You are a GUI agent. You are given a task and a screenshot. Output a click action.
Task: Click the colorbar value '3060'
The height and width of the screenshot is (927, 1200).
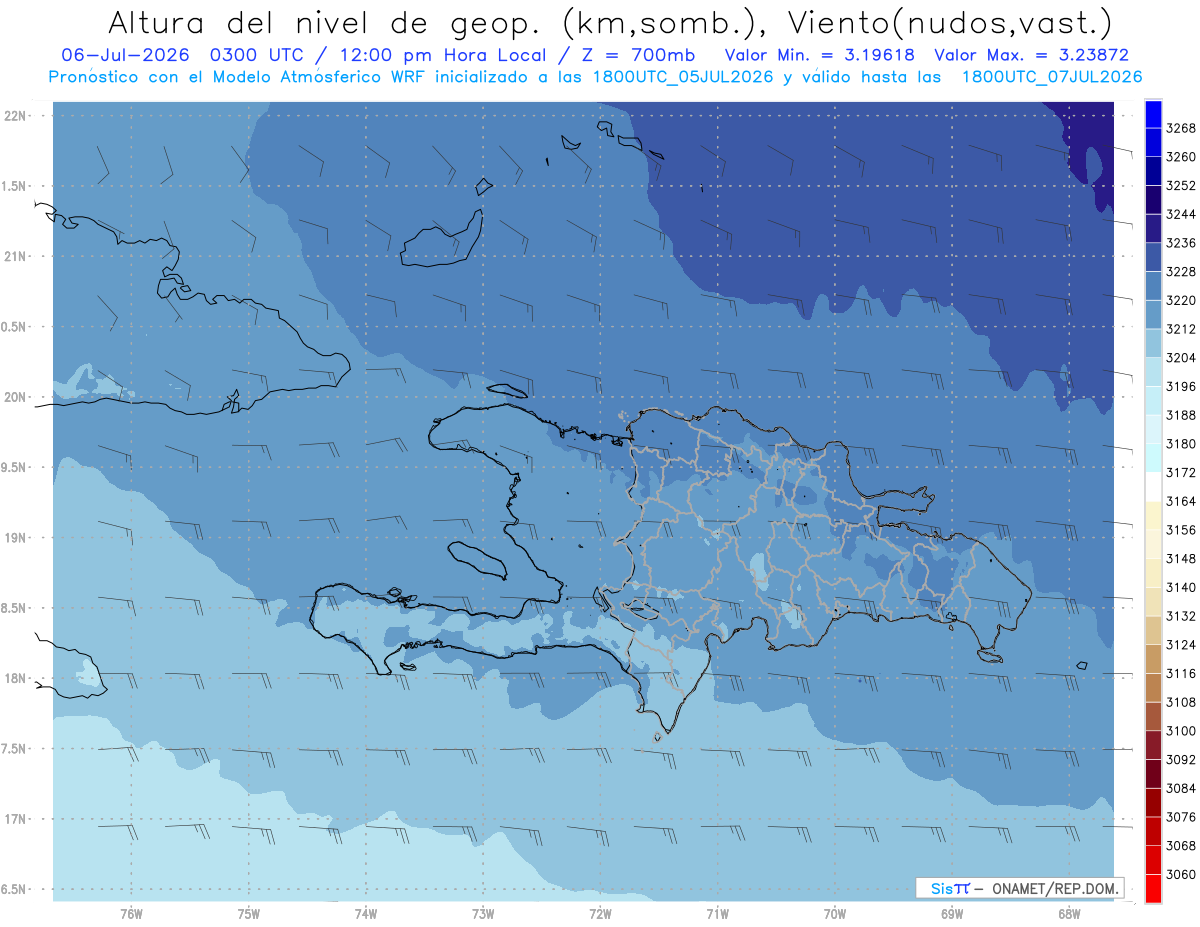coord(1181,874)
